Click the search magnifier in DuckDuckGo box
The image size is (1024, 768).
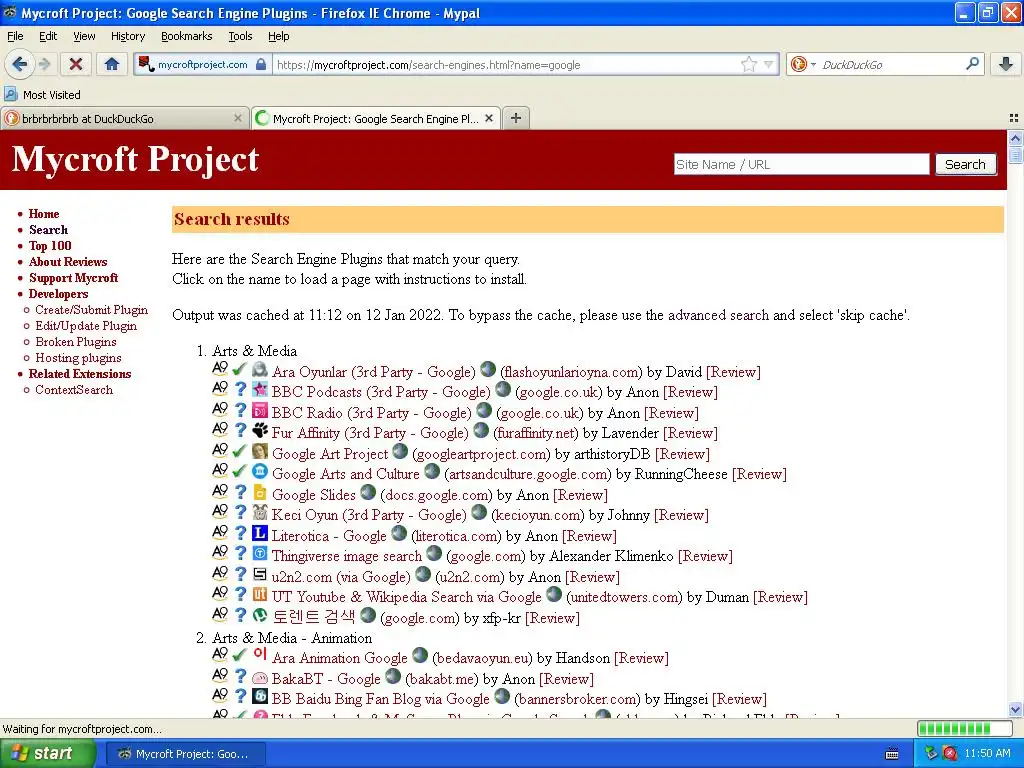[x=972, y=64]
